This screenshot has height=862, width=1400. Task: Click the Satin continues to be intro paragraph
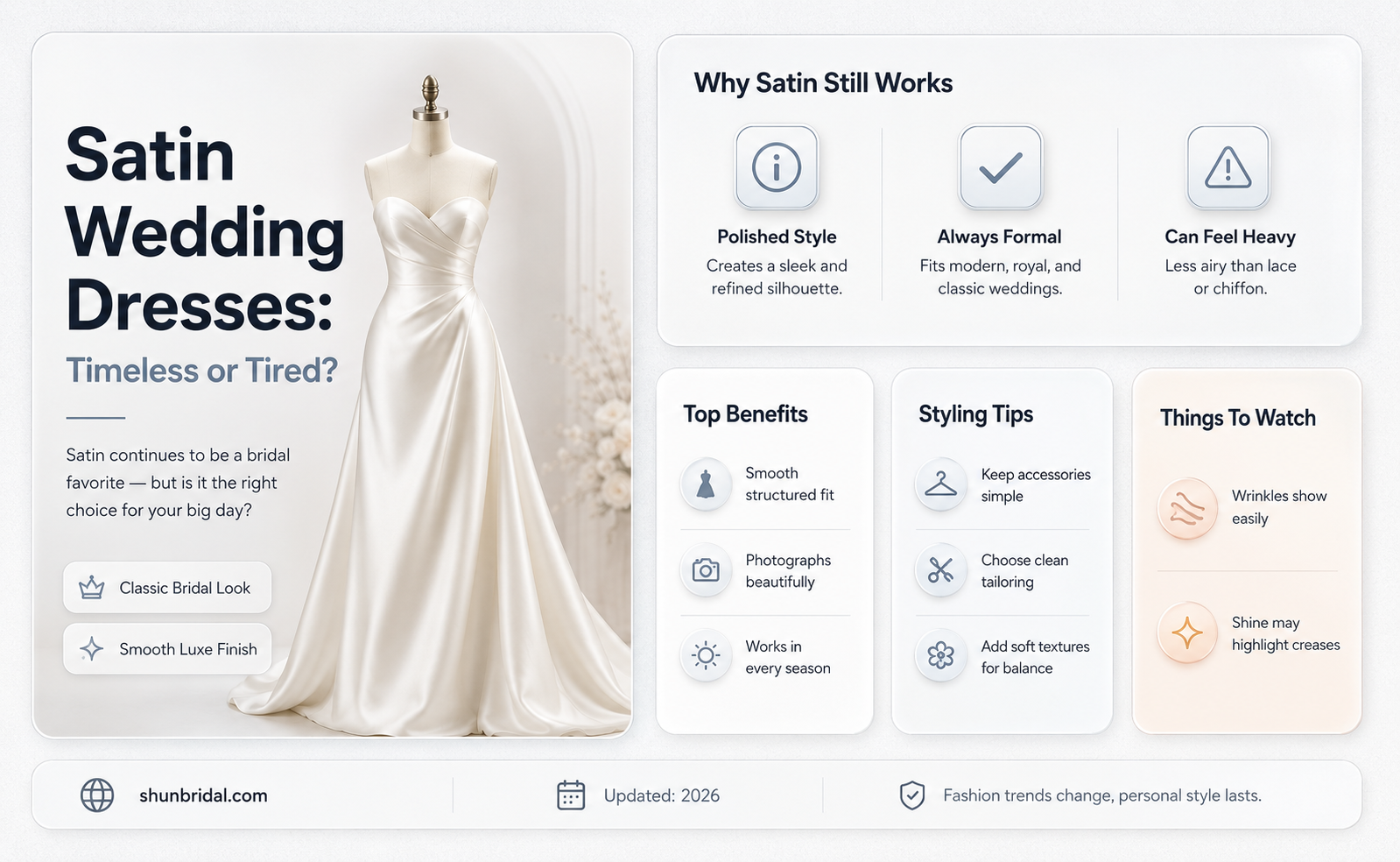pyautogui.click(x=178, y=483)
